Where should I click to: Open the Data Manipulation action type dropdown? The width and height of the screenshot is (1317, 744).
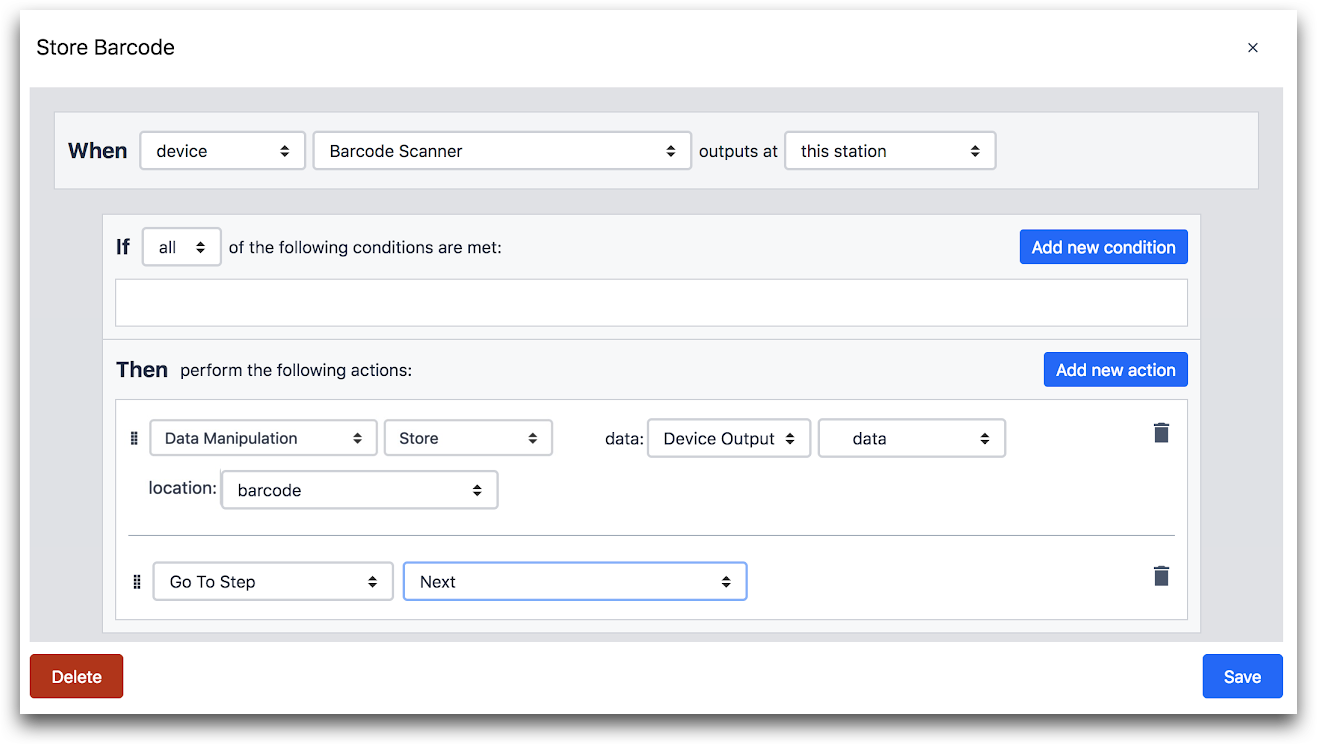(263, 438)
